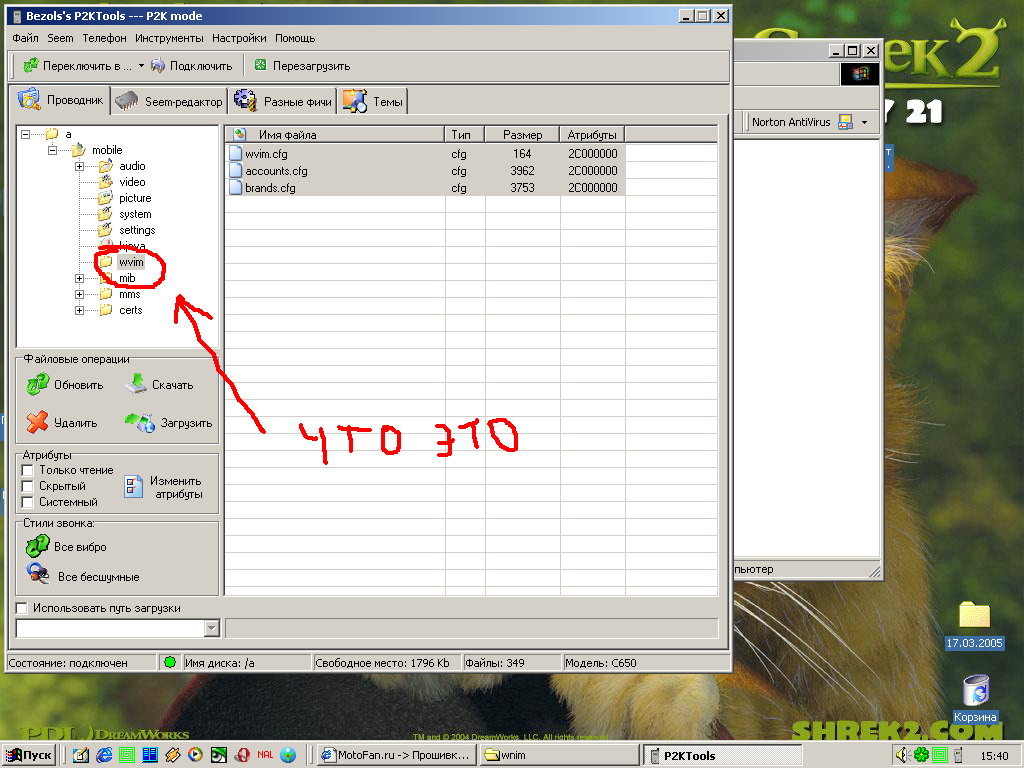Switch to the Проводник tab

tap(60, 100)
